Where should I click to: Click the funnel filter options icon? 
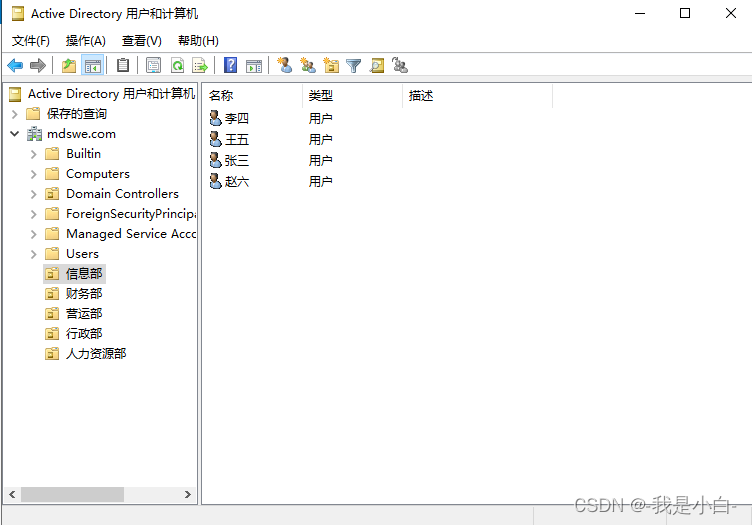click(x=353, y=66)
